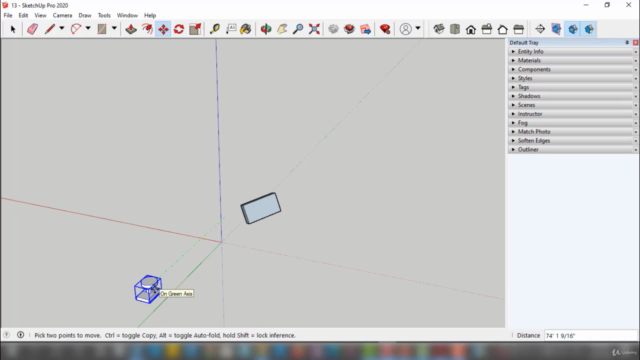
Task: Select the Select arrow tool
Action: coord(13,29)
